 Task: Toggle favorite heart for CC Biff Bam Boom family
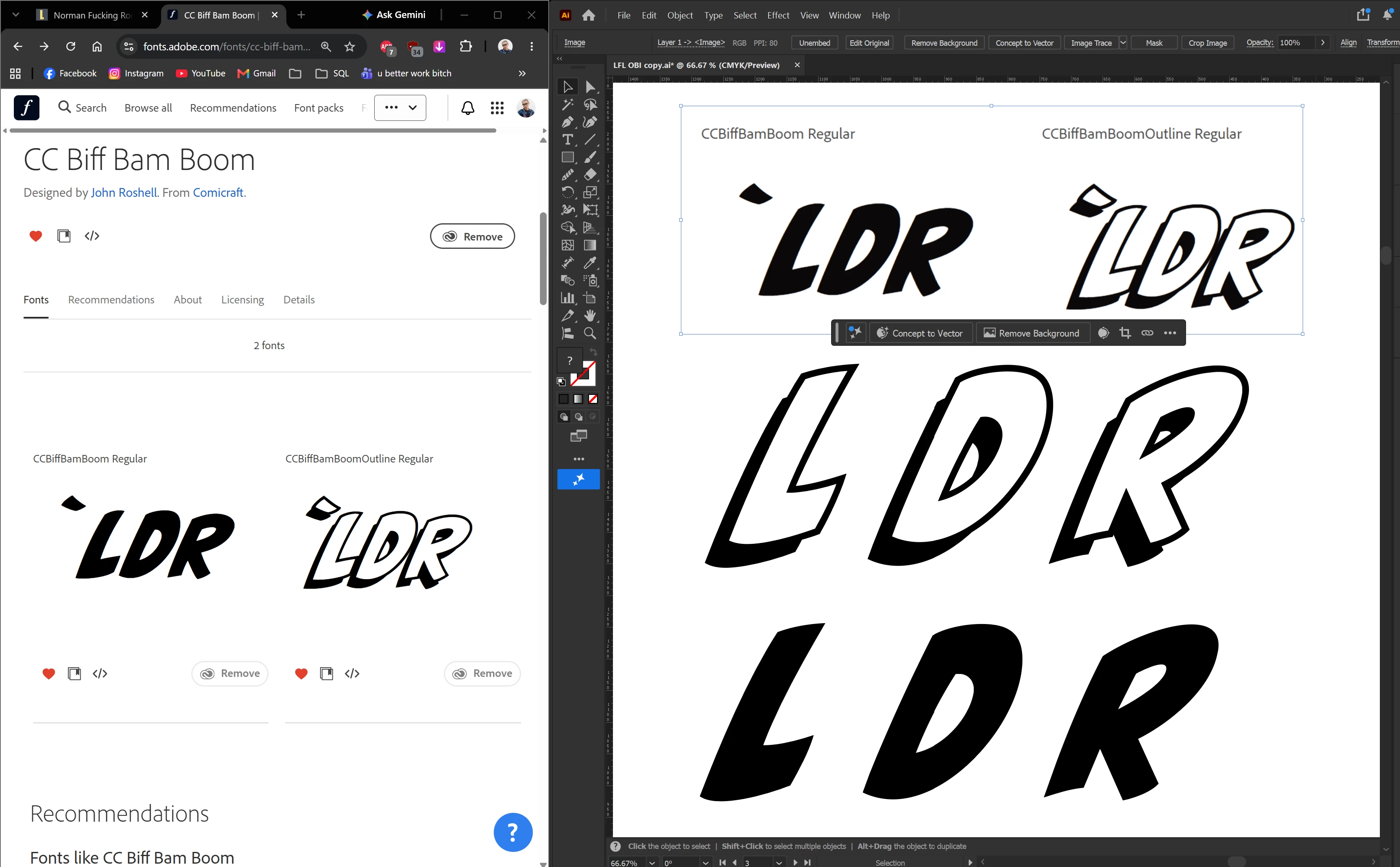(x=36, y=236)
